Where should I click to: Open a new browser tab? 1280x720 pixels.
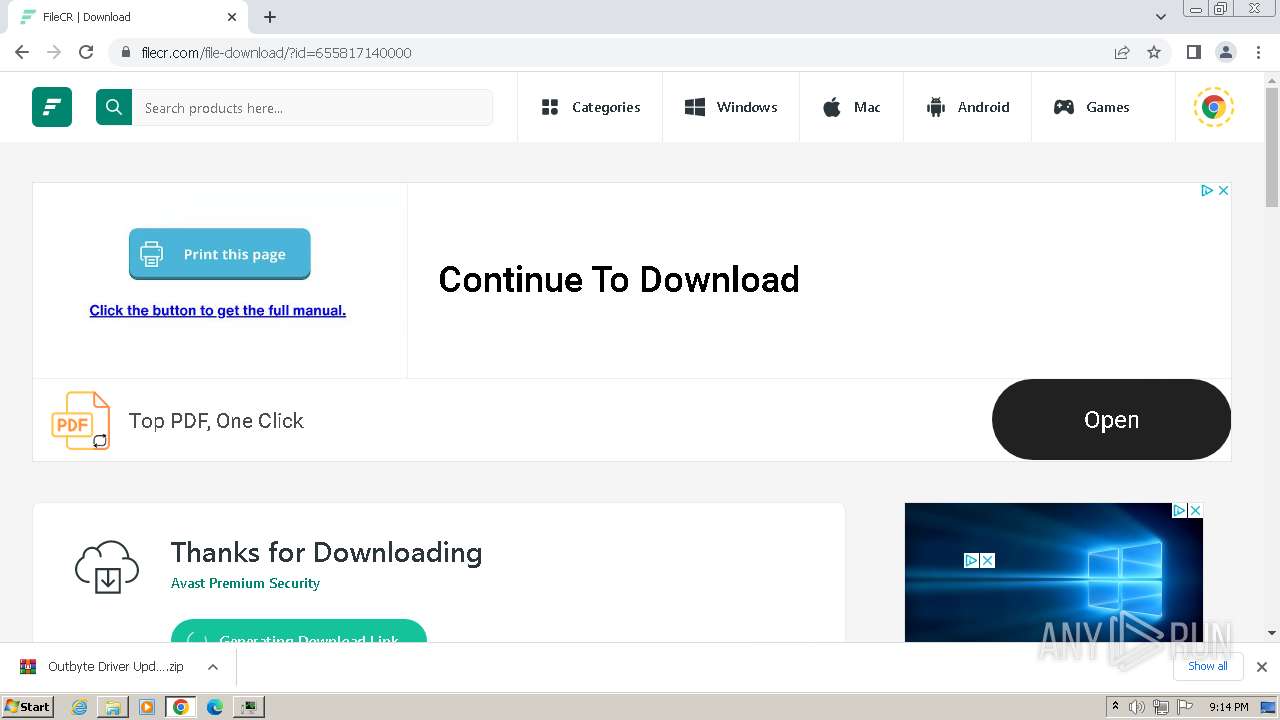pyautogui.click(x=270, y=17)
